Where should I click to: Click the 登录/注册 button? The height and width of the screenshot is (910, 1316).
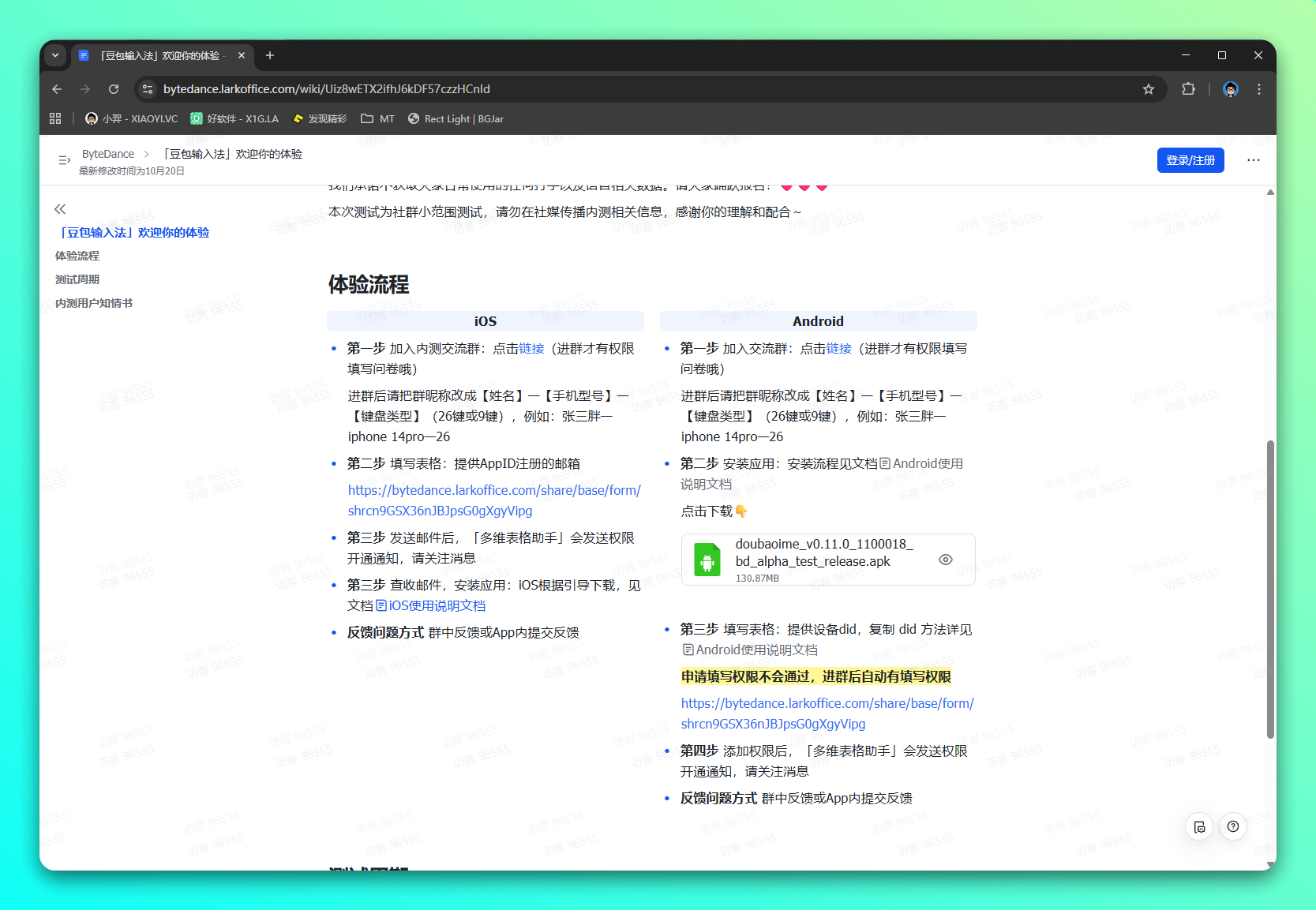pyautogui.click(x=1190, y=160)
